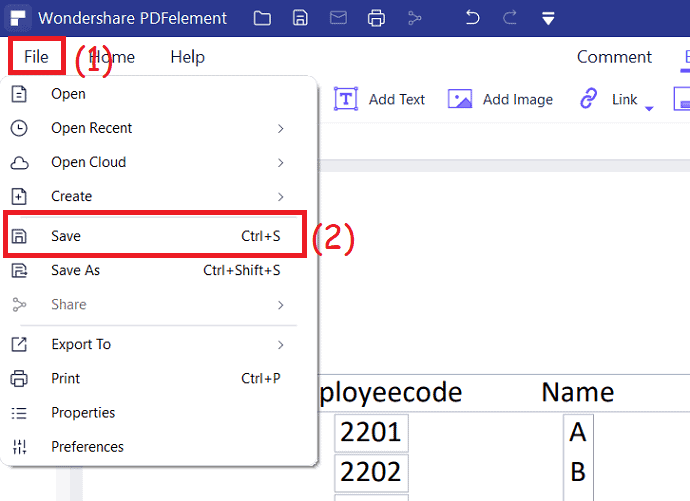Click the redo arrow icon
The height and width of the screenshot is (501, 690).
pos(510,18)
